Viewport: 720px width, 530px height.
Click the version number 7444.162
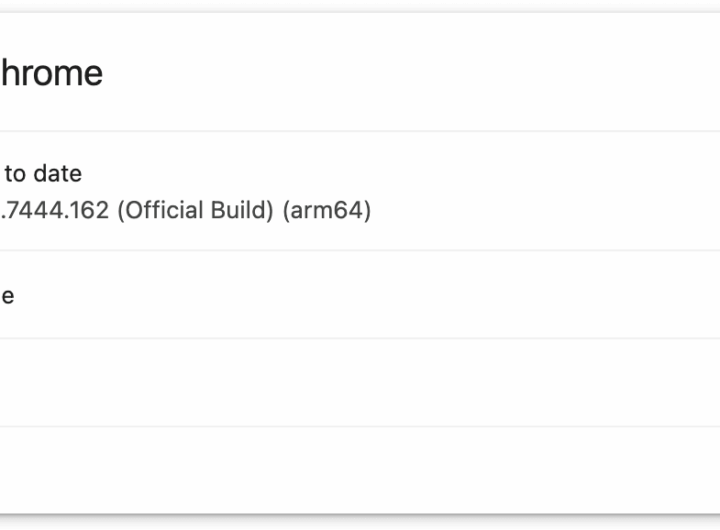click(55, 212)
